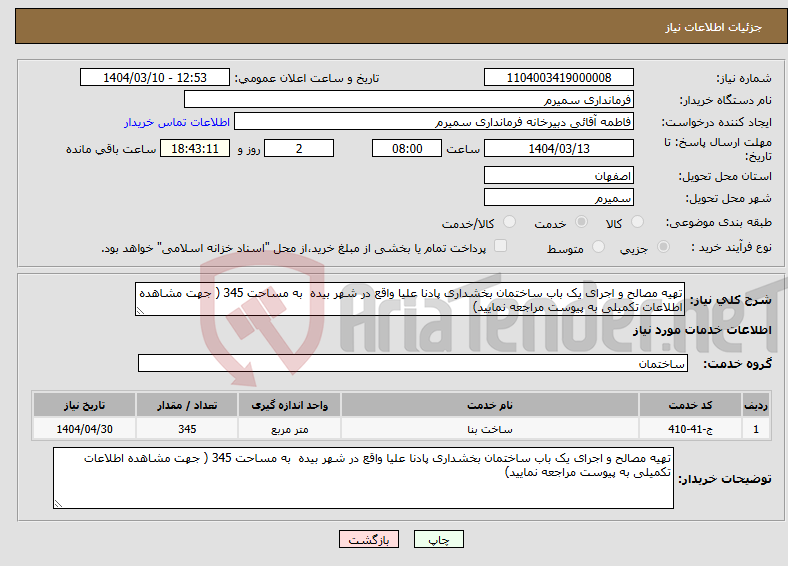This screenshot has height=566, width=788.
Task: Click service code cell ج-41-410
Action: tap(690, 429)
